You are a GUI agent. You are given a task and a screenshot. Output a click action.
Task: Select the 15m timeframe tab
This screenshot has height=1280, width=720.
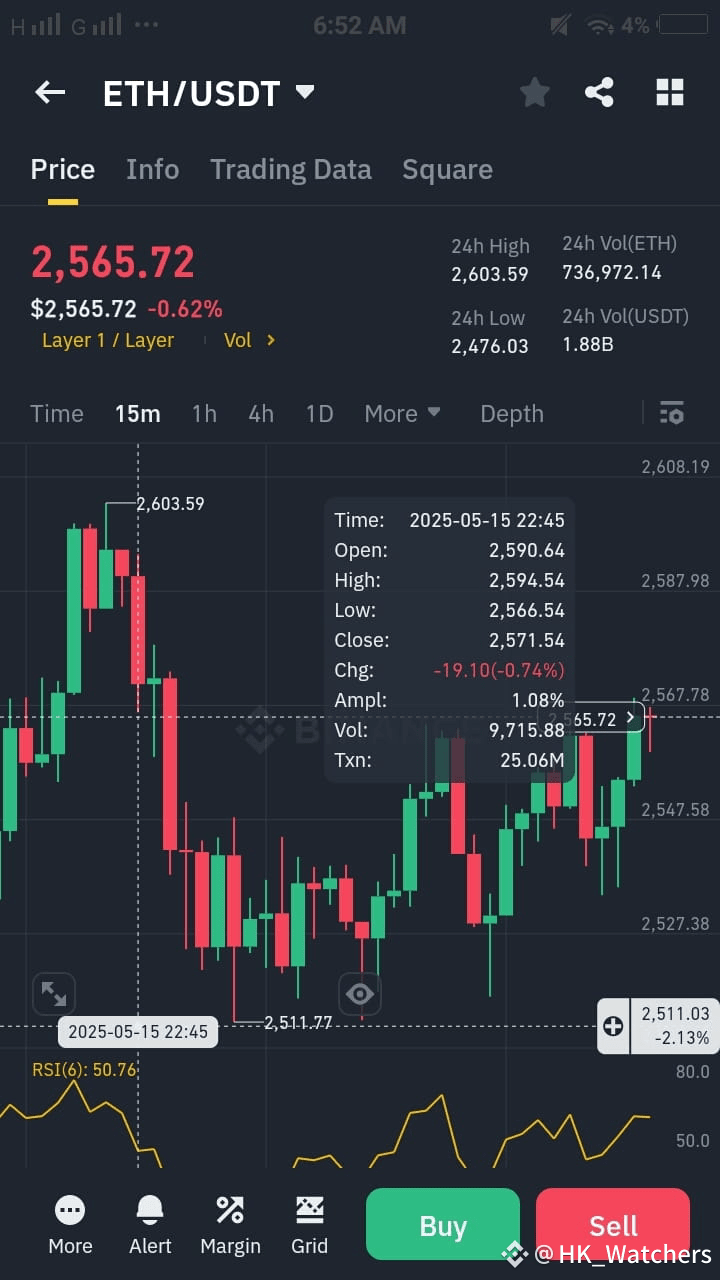(x=137, y=413)
